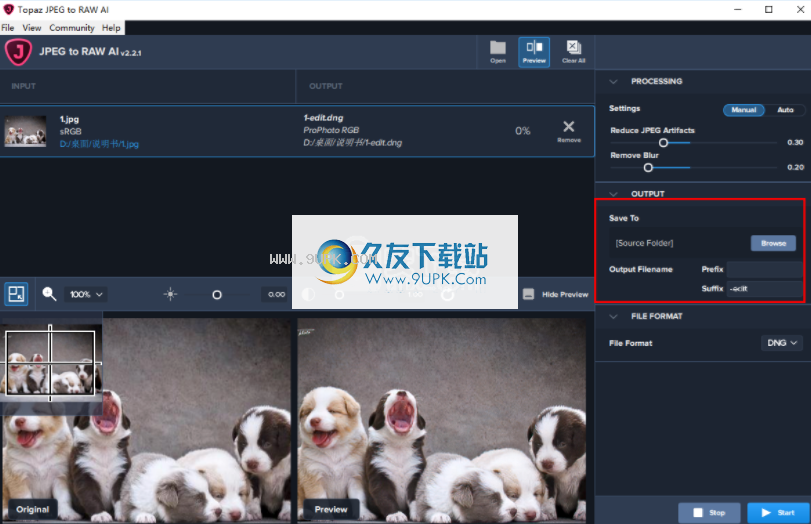Screen dimensions: 811x524
Task: Click the Stop button
Action: point(709,513)
